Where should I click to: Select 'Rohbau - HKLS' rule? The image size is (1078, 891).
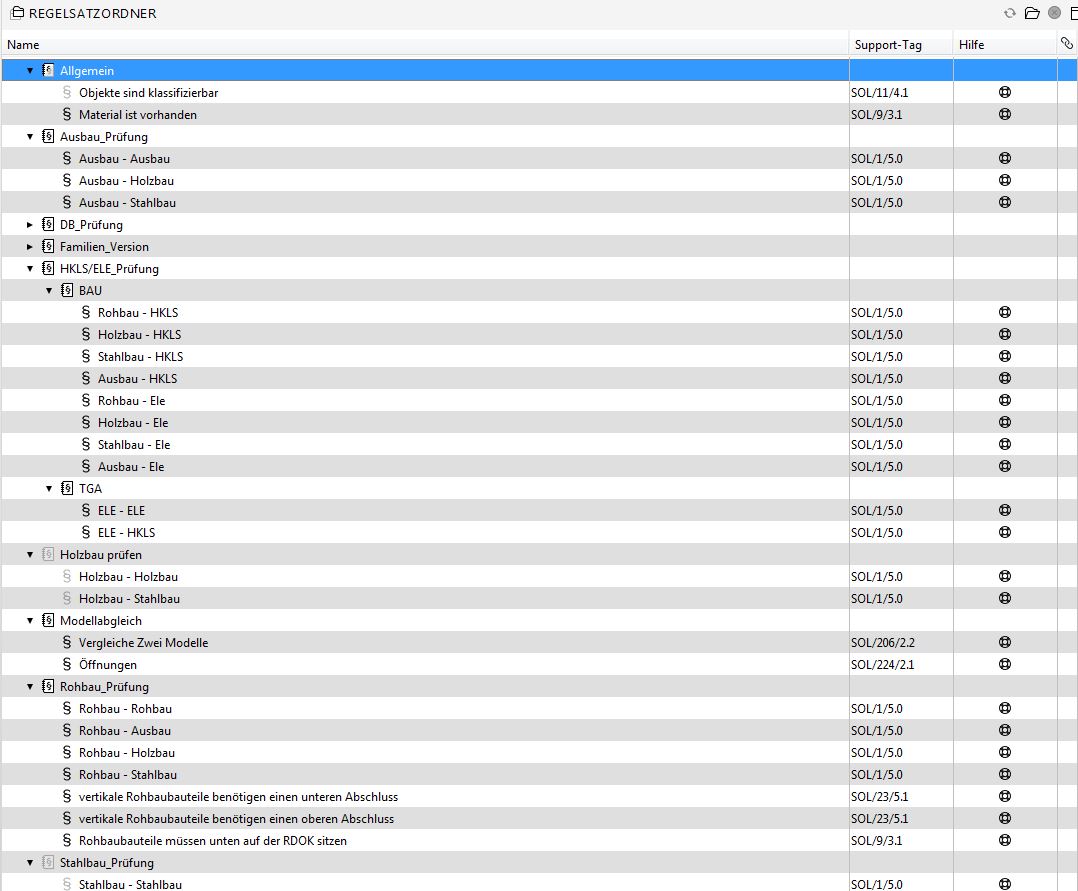(x=138, y=313)
